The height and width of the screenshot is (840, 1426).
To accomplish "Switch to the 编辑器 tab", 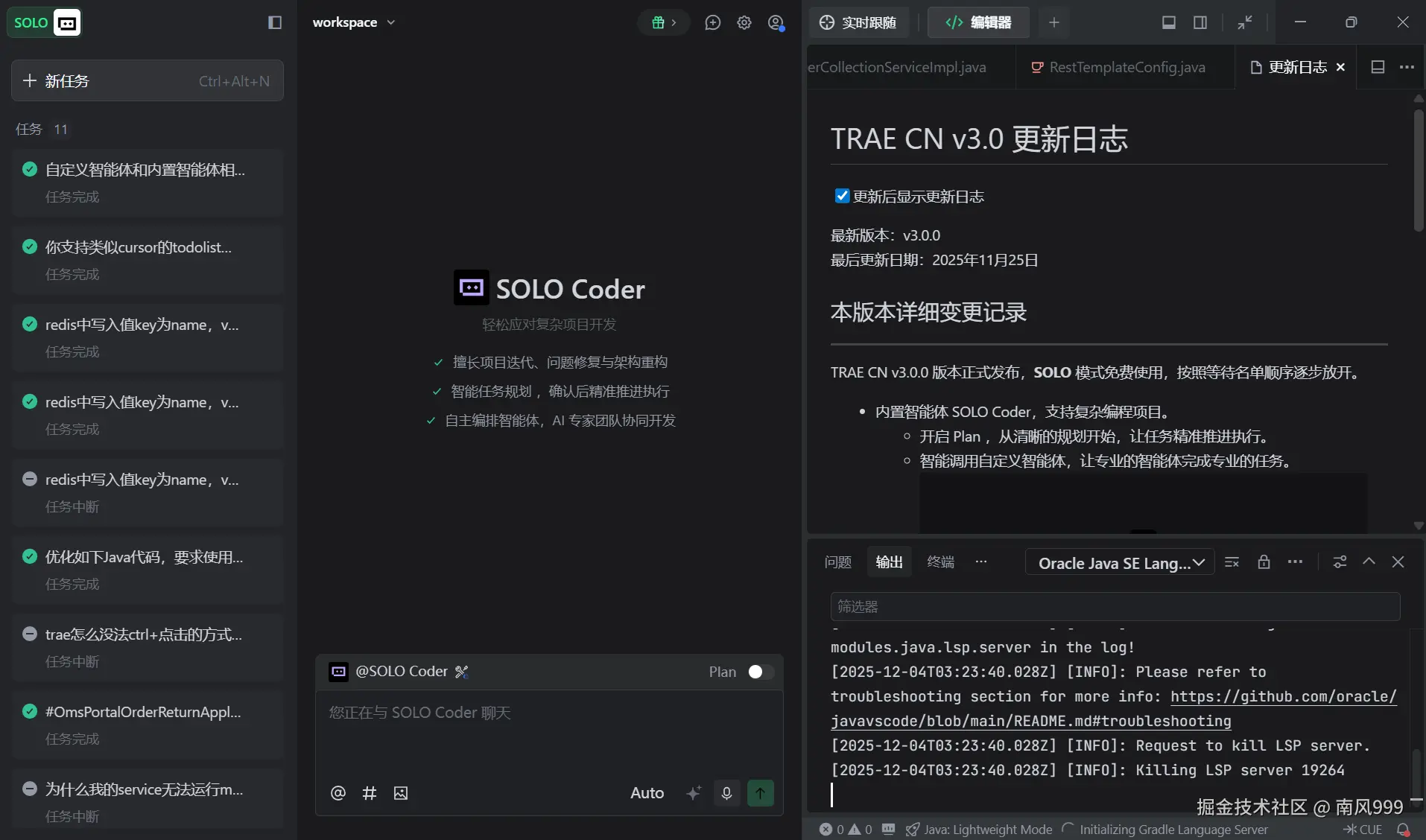I will (979, 22).
